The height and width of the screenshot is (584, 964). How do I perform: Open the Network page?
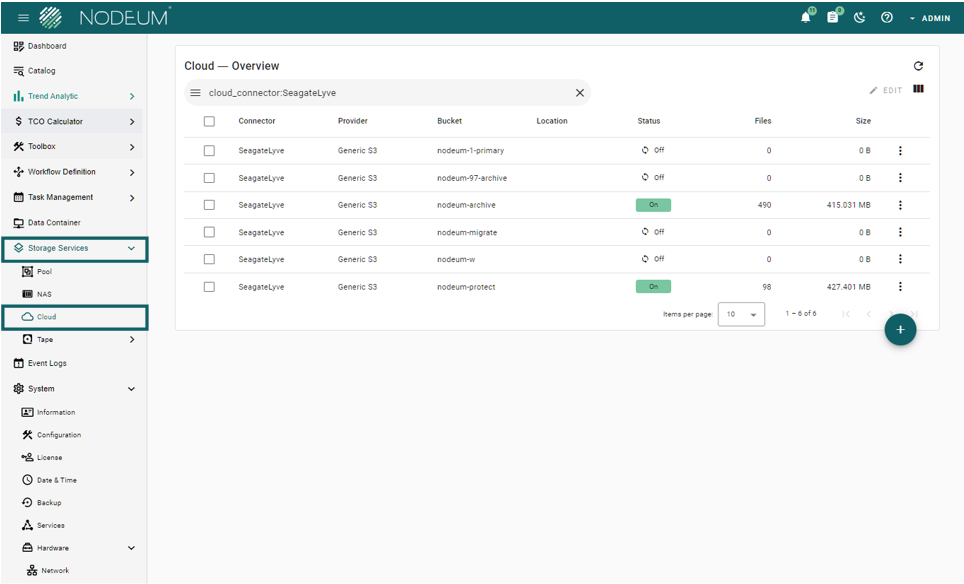[55, 570]
